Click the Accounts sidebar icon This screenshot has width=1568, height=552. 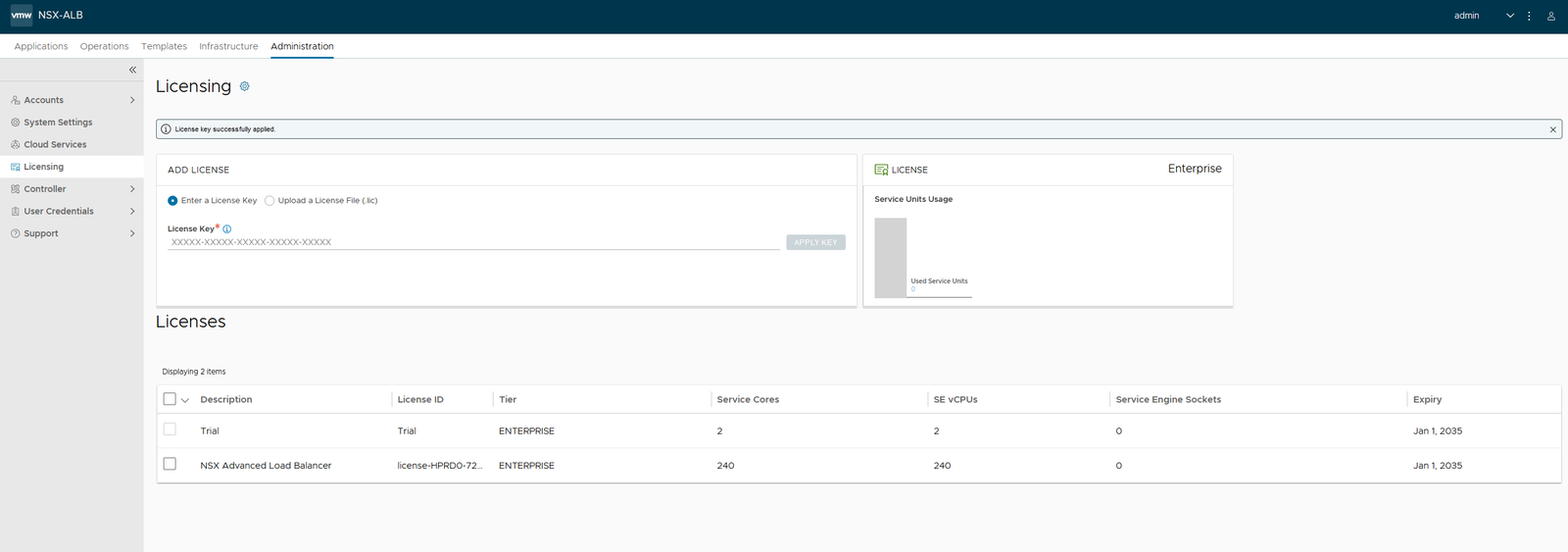tap(16, 100)
